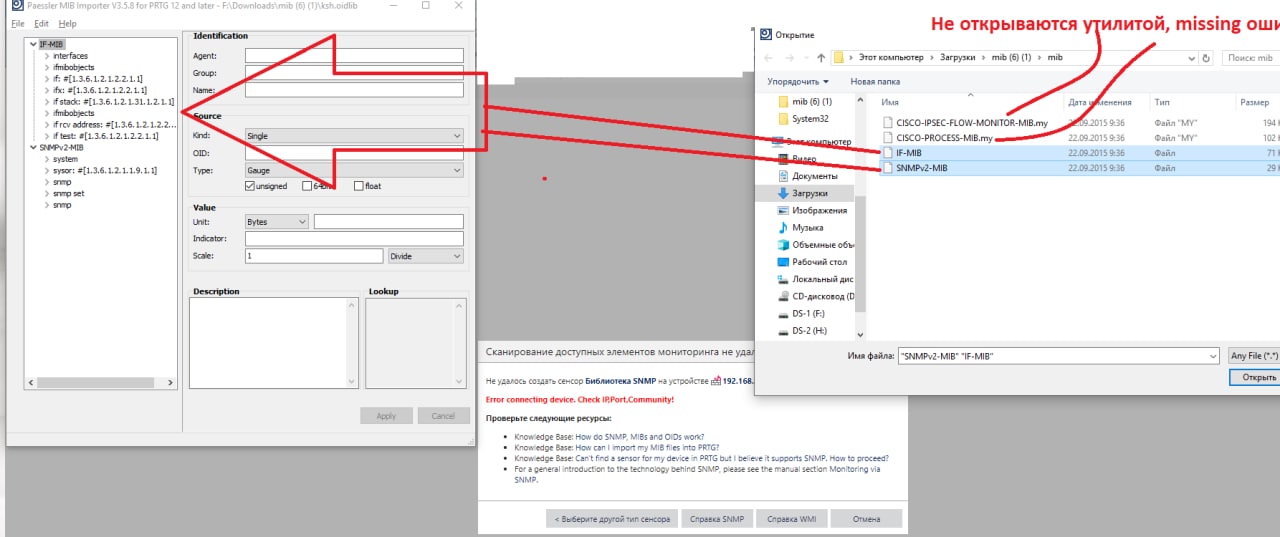The height and width of the screenshot is (537, 1280).
Task: Select the CD-дисковод drive
Action: pyautogui.click(x=817, y=296)
